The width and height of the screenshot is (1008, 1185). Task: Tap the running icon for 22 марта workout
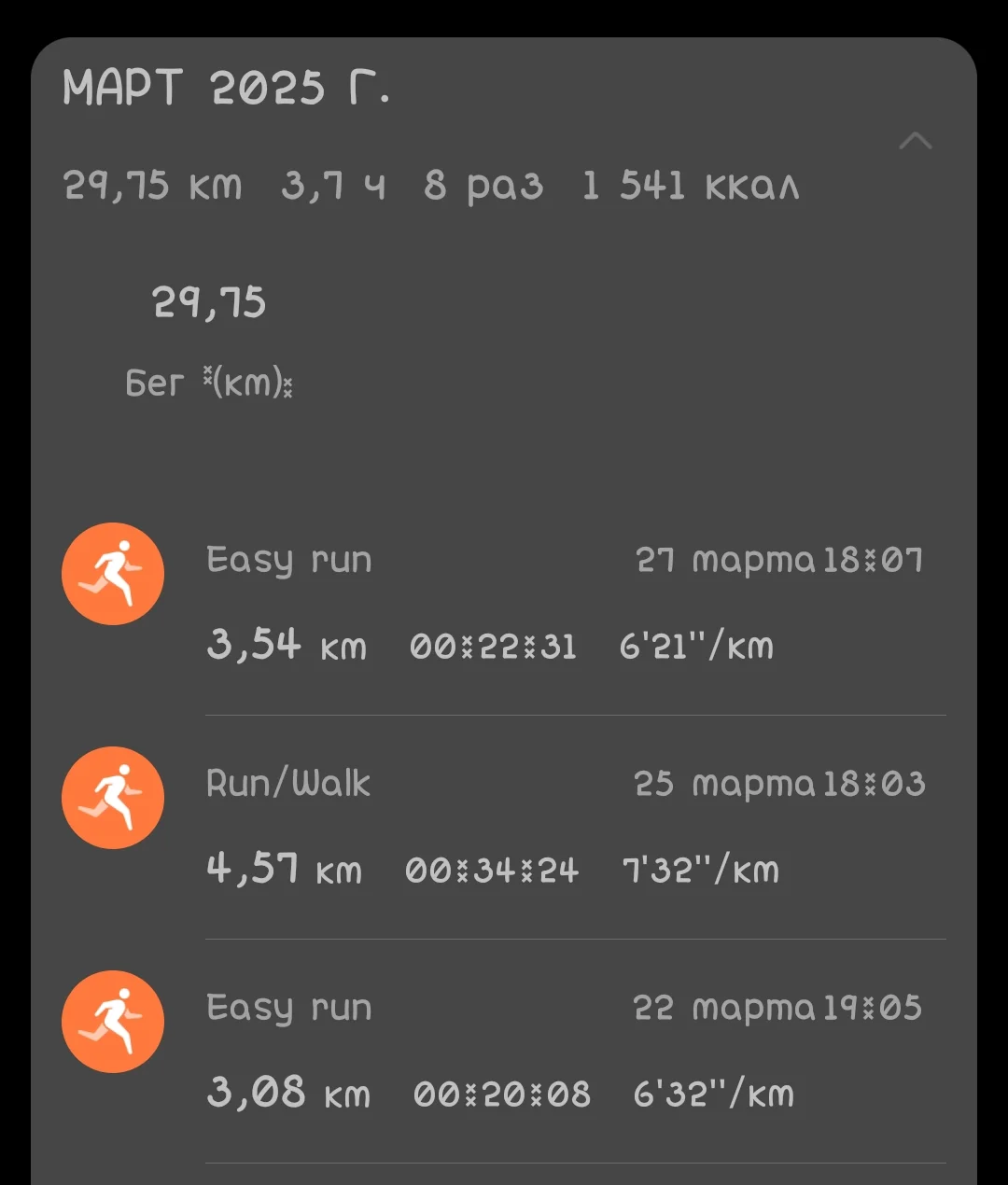[113, 1022]
